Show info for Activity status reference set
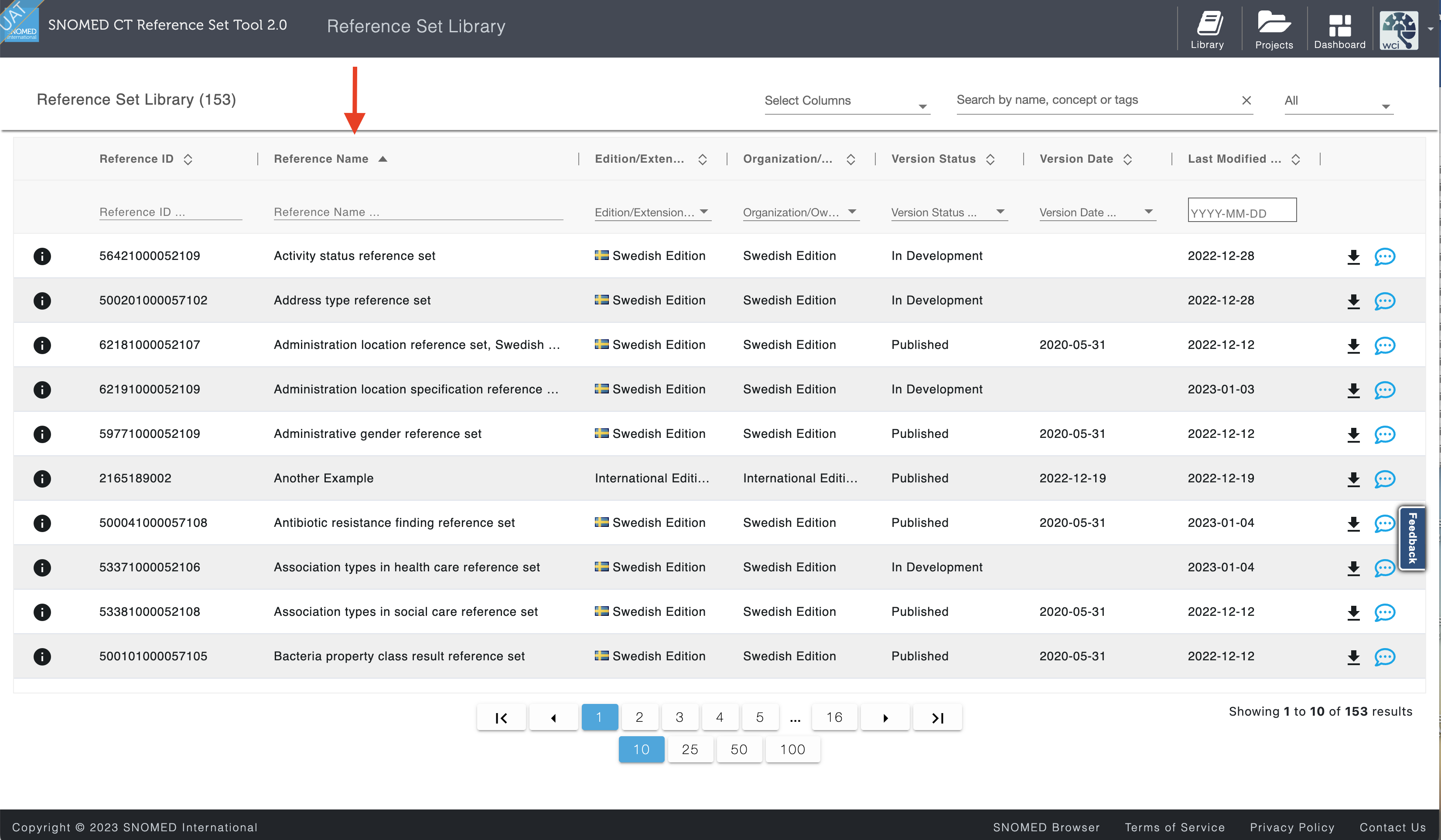The width and height of the screenshot is (1441, 840). point(42,256)
